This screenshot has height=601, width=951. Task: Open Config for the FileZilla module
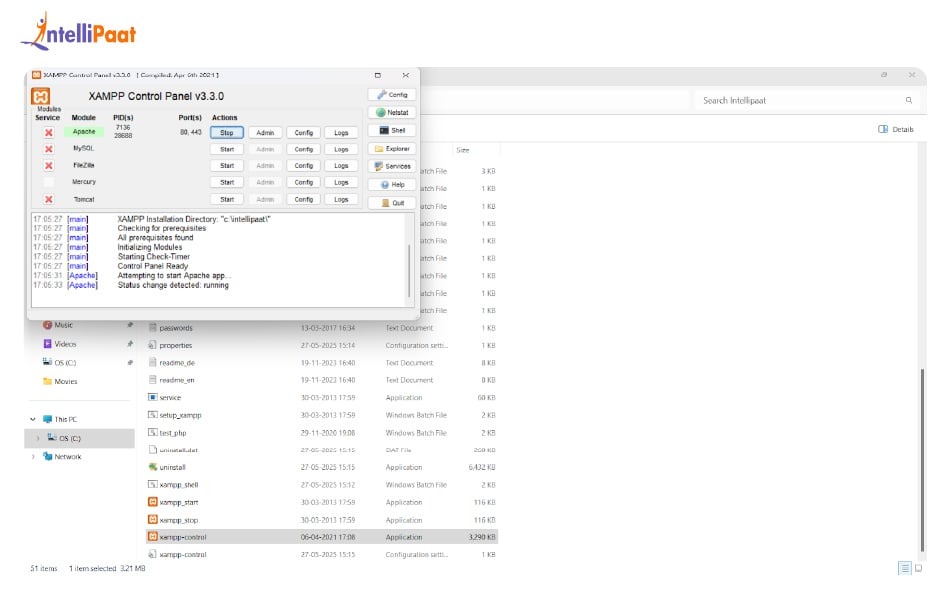(303, 166)
